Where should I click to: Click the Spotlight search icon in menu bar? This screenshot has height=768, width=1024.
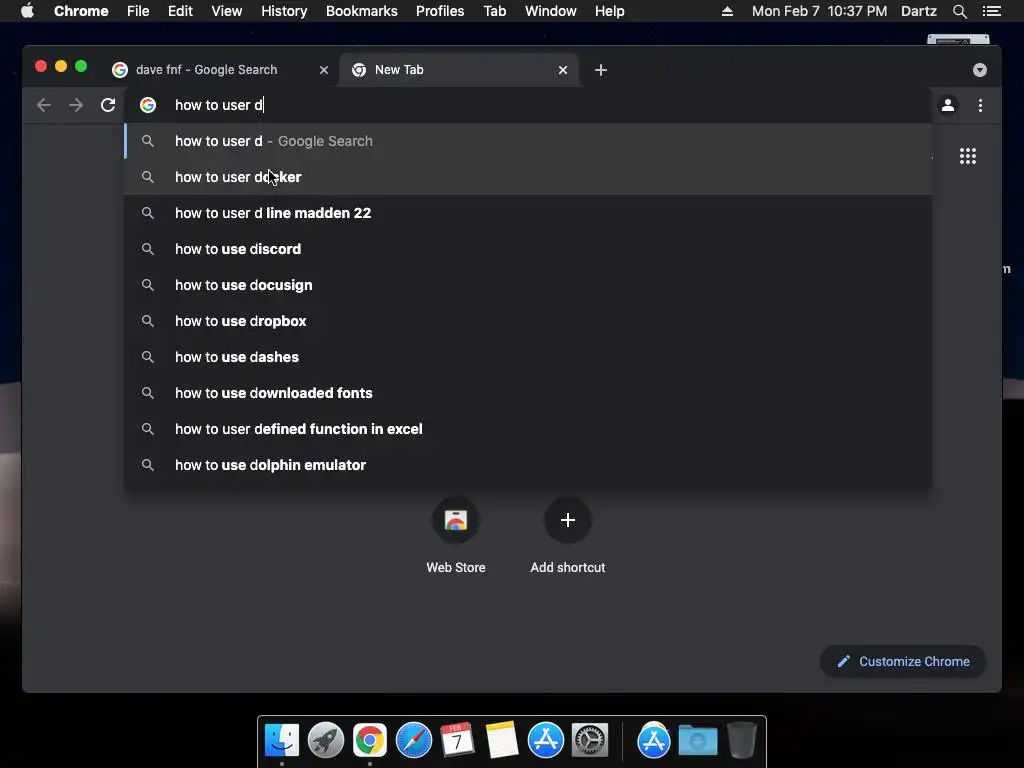[959, 11]
